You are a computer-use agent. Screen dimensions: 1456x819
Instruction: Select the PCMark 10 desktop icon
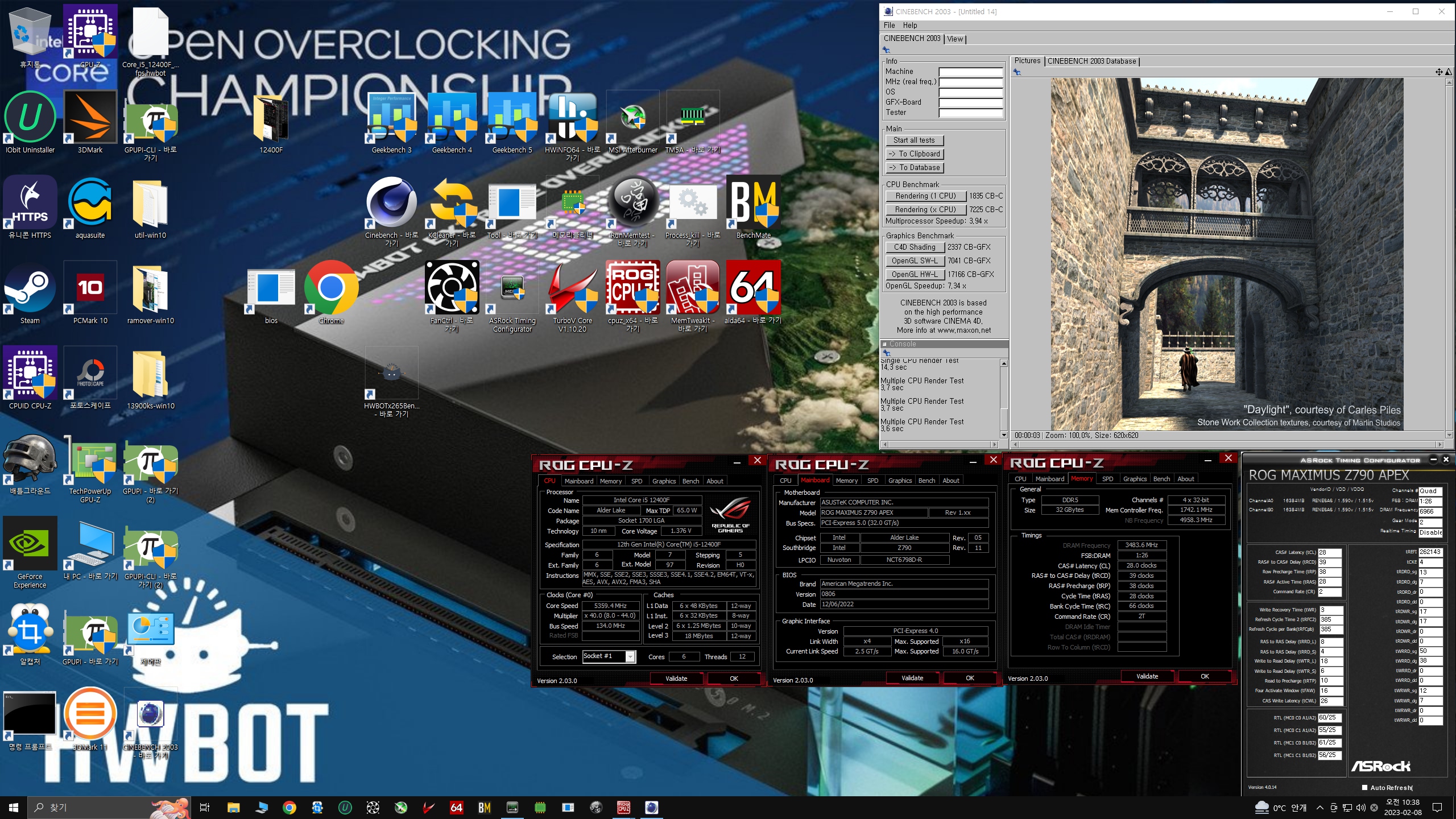(90, 293)
